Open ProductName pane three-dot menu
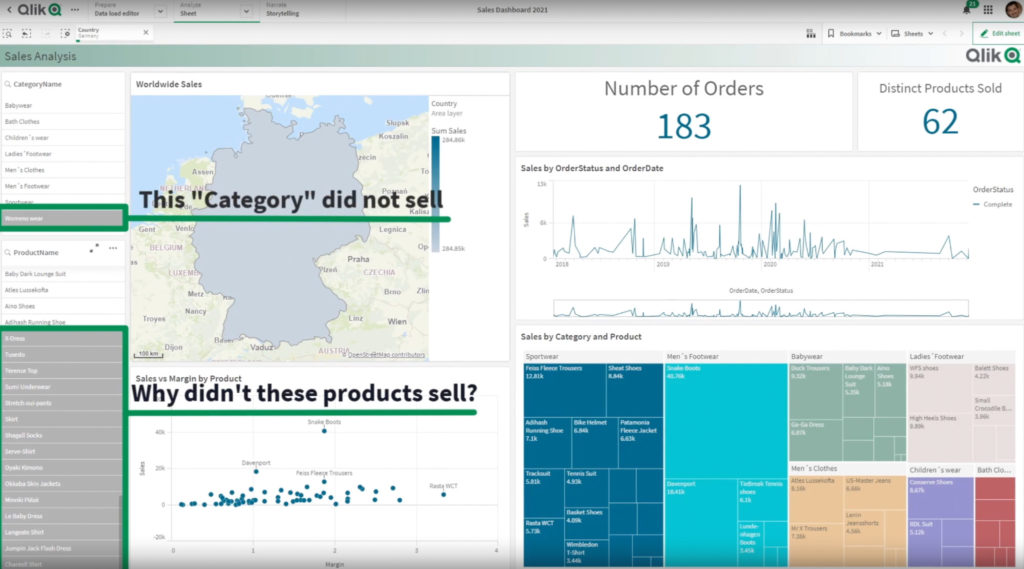 pos(113,248)
